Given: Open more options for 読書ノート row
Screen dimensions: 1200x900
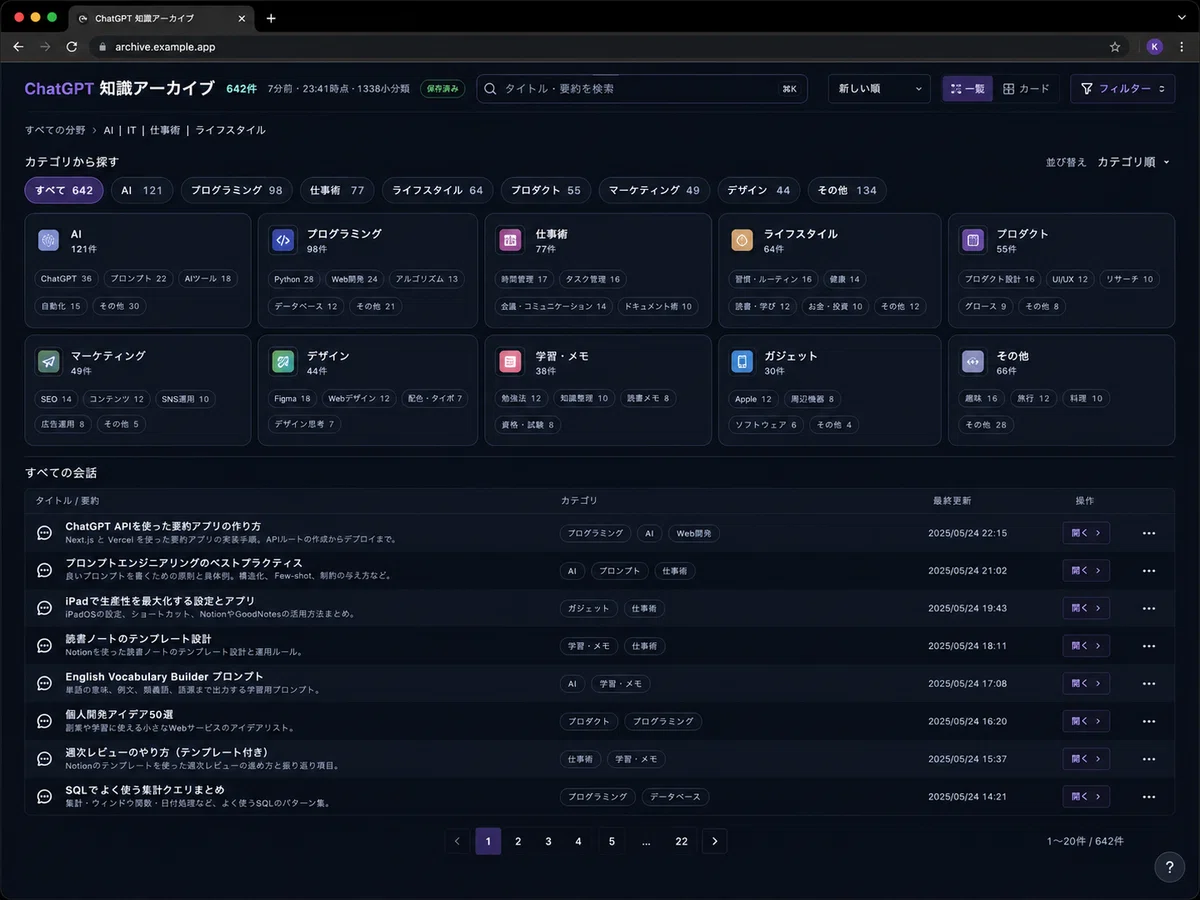Looking at the screenshot, I should coord(1148,646).
